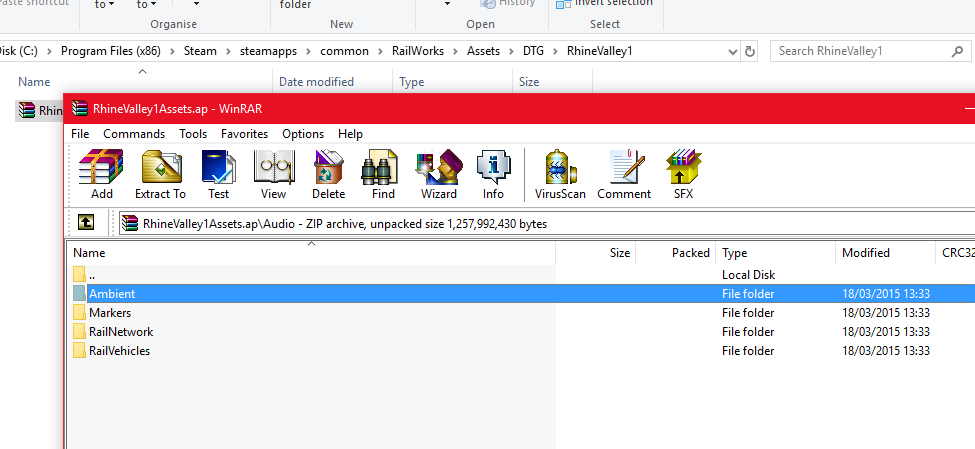Open the WinRAR address bar path field

click(547, 223)
